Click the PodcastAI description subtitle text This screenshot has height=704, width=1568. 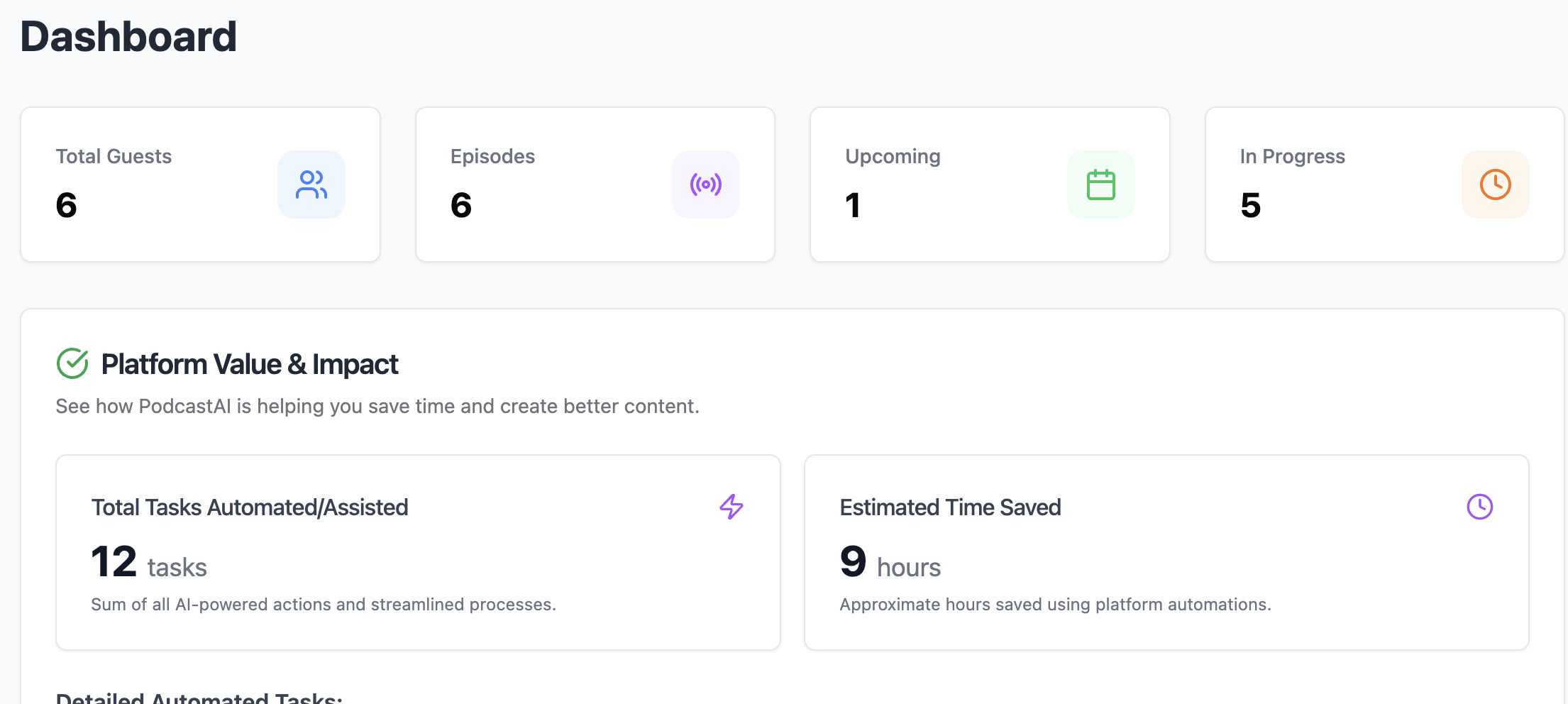377,406
